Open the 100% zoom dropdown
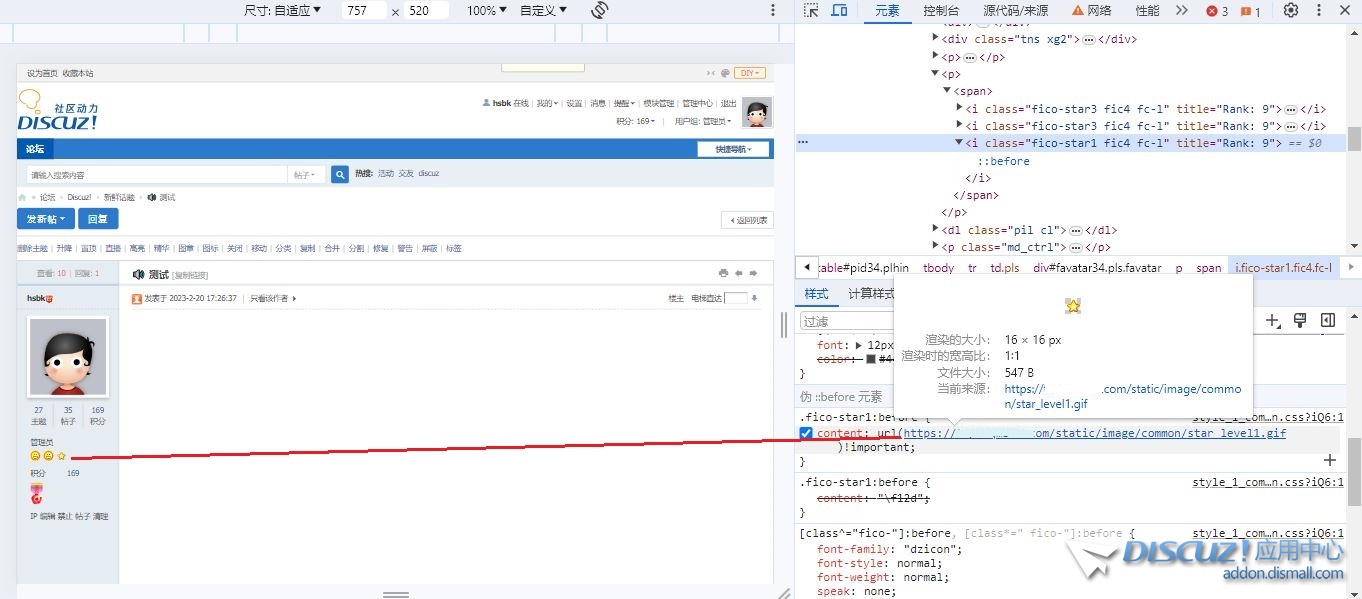Image resolution: width=1362 pixels, height=599 pixels. pyautogui.click(x=488, y=11)
